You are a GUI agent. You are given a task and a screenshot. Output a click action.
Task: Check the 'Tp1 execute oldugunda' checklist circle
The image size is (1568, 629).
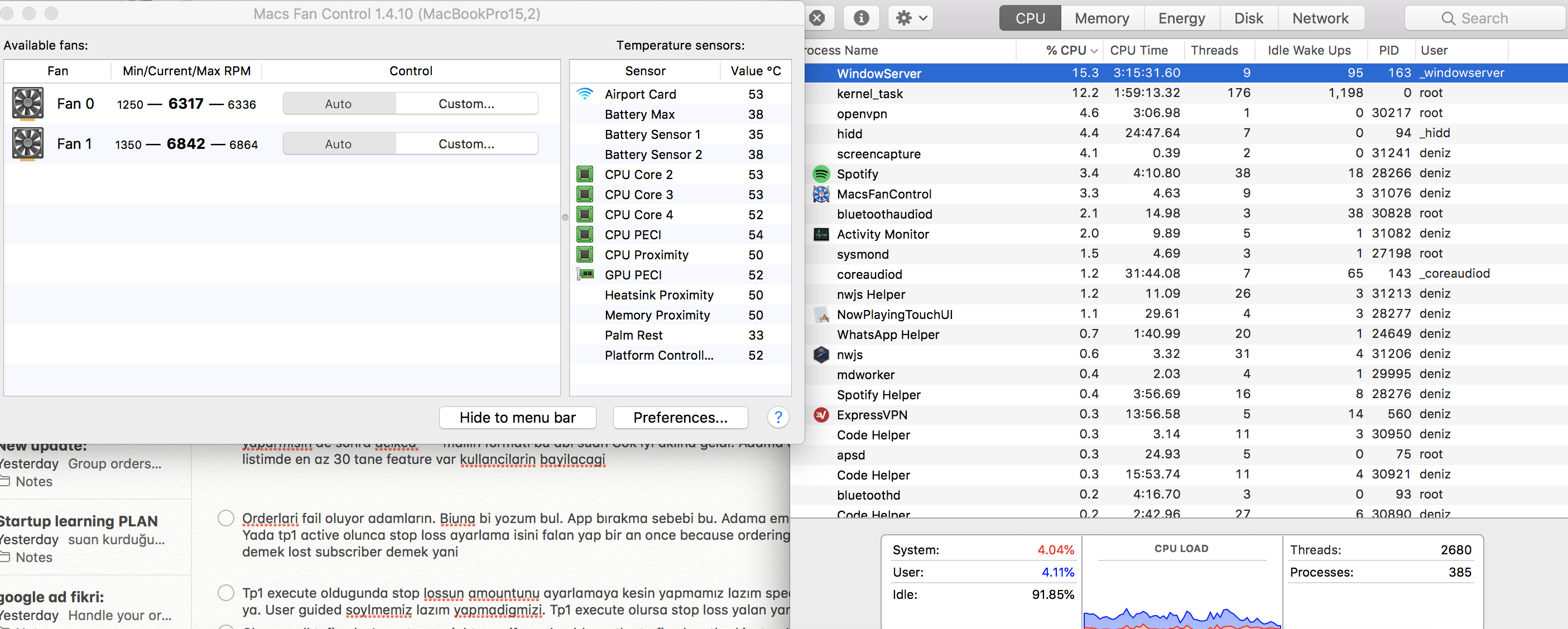pos(226,593)
